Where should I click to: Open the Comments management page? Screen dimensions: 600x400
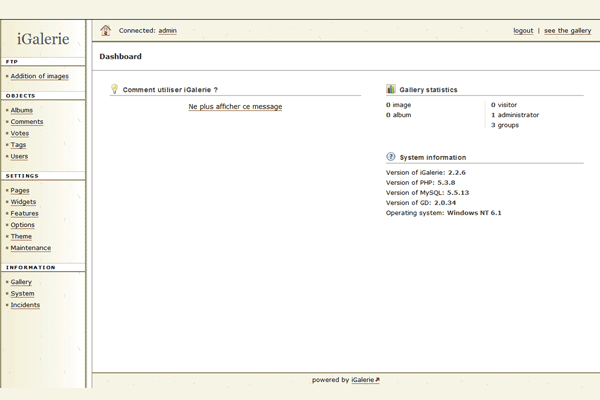26,122
